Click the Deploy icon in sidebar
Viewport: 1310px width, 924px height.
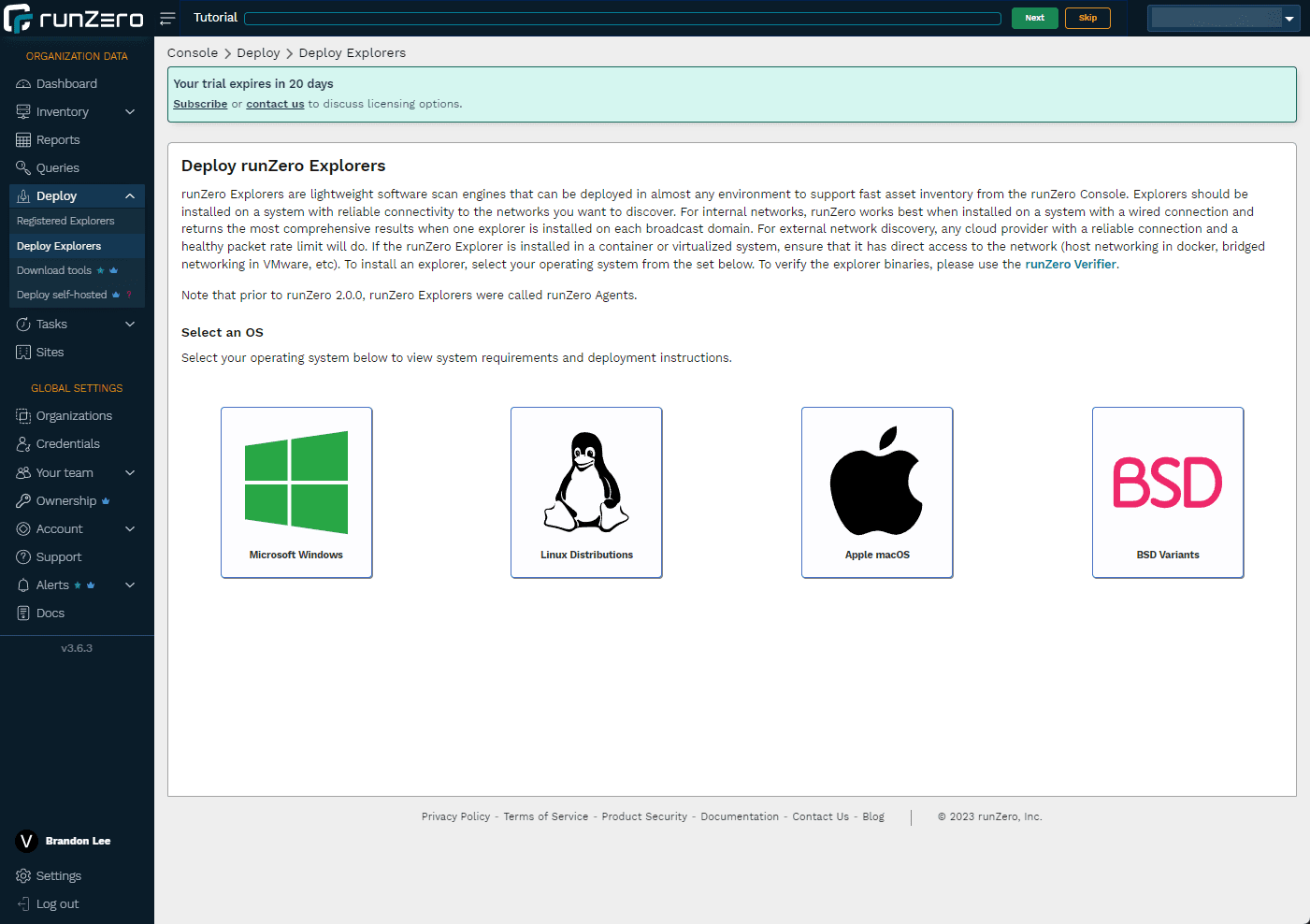23,196
